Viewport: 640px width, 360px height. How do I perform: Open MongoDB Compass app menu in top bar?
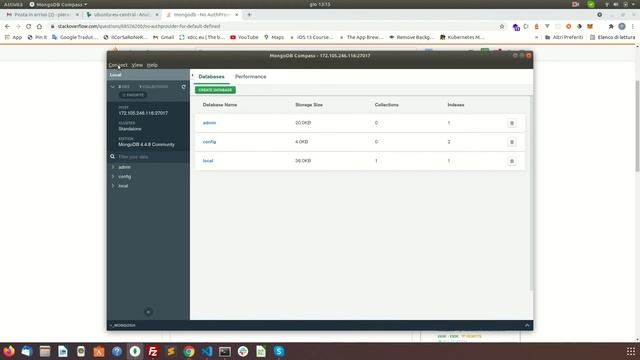(58, 4)
